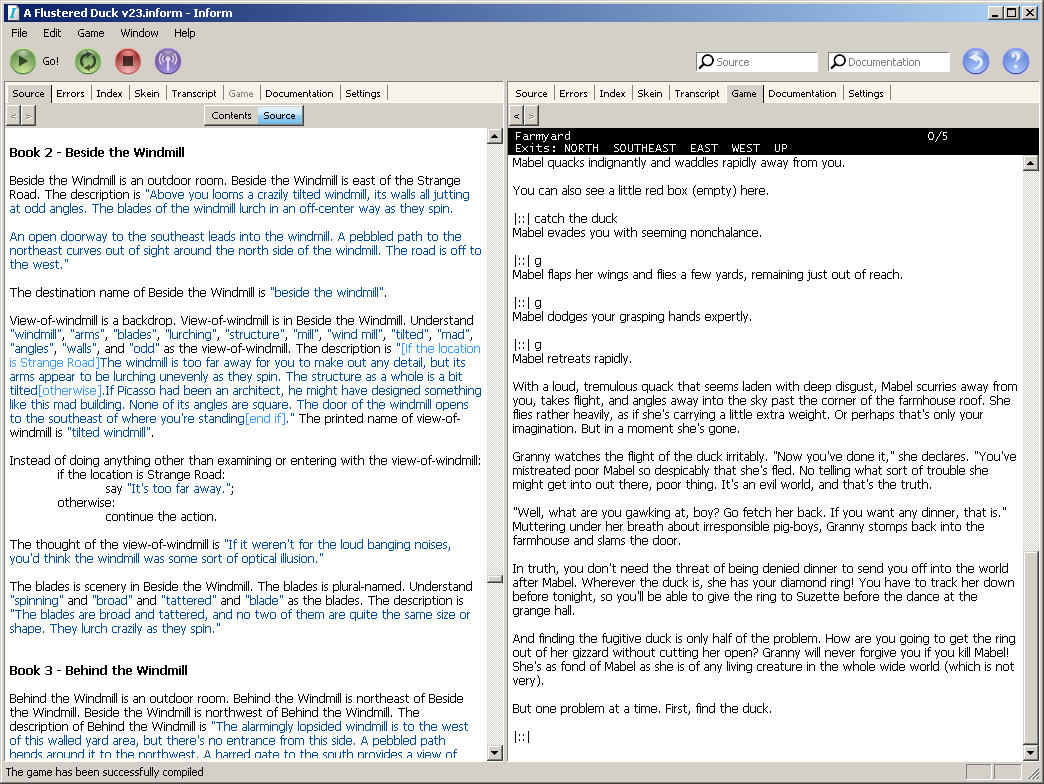The image size is (1044, 784).
Task: Switch left panel to Index tab
Action: click(x=109, y=93)
